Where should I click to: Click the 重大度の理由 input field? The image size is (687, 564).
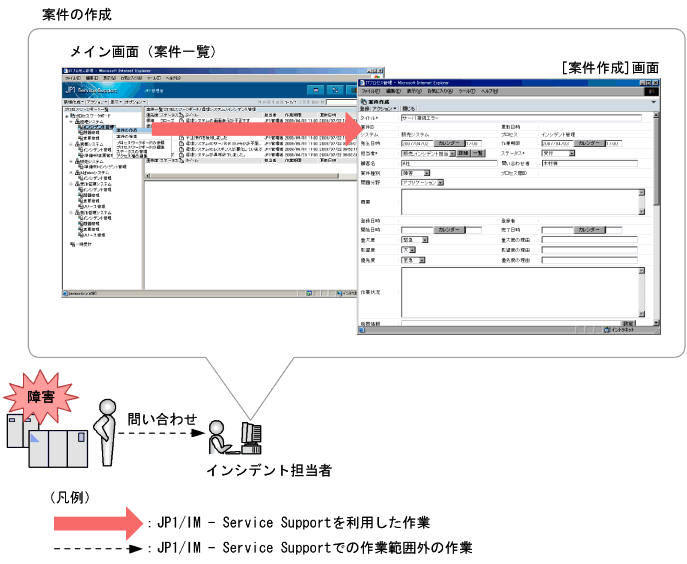point(589,240)
